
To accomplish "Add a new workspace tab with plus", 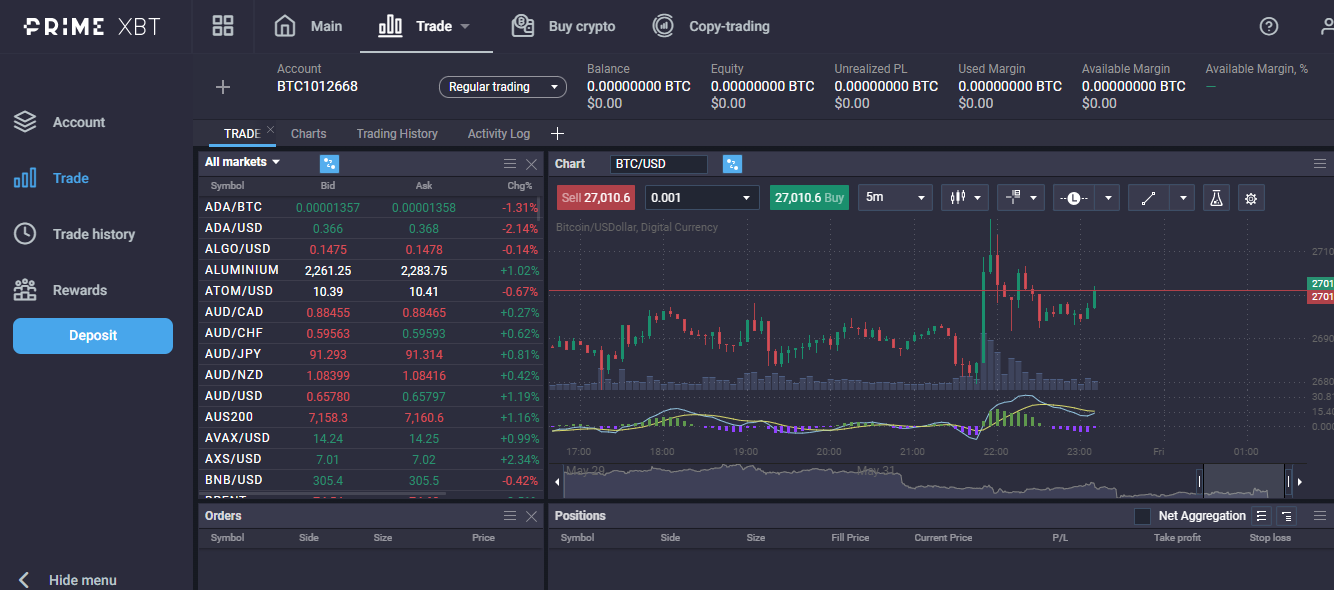I will [558, 133].
